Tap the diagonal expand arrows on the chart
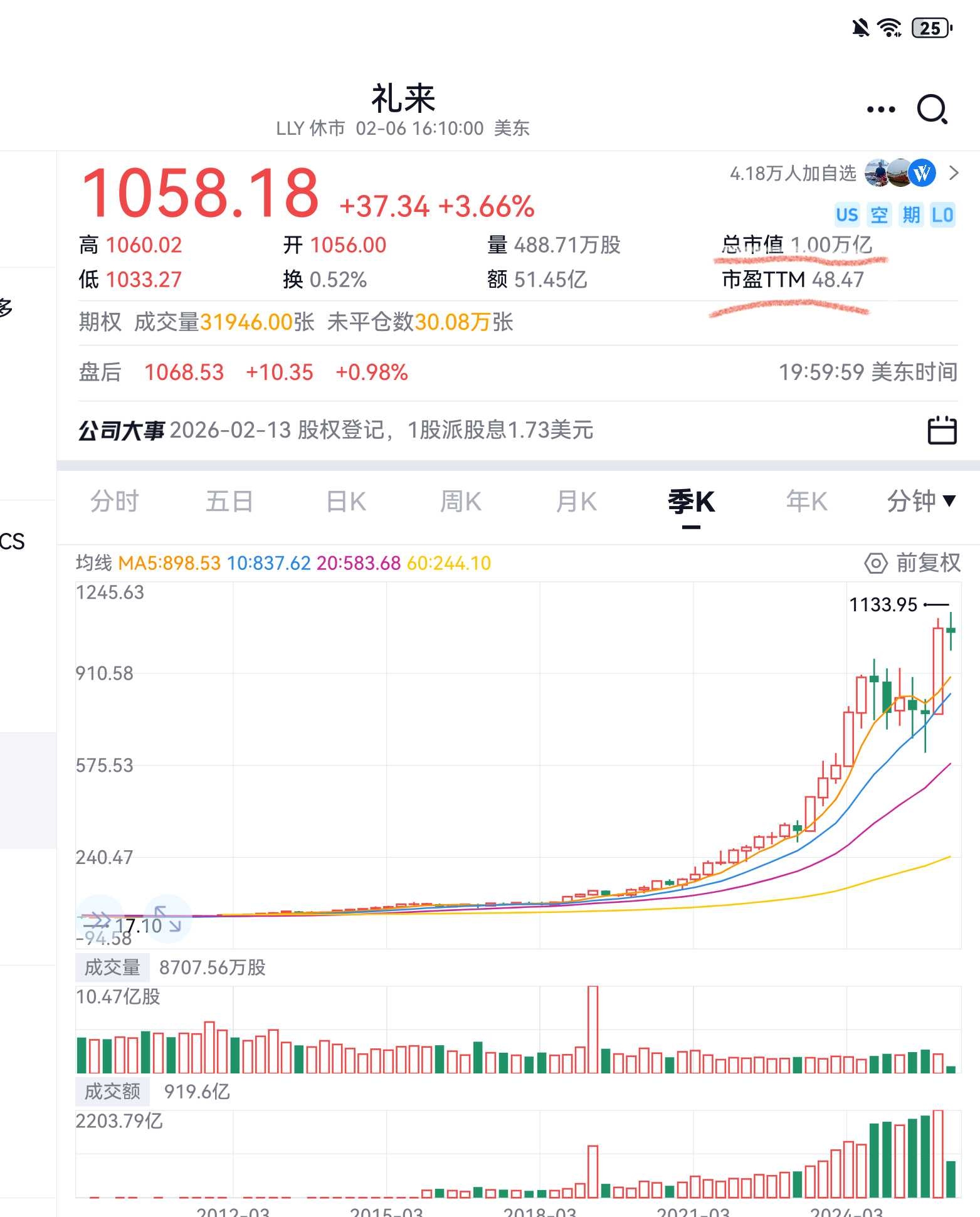 [x=167, y=919]
